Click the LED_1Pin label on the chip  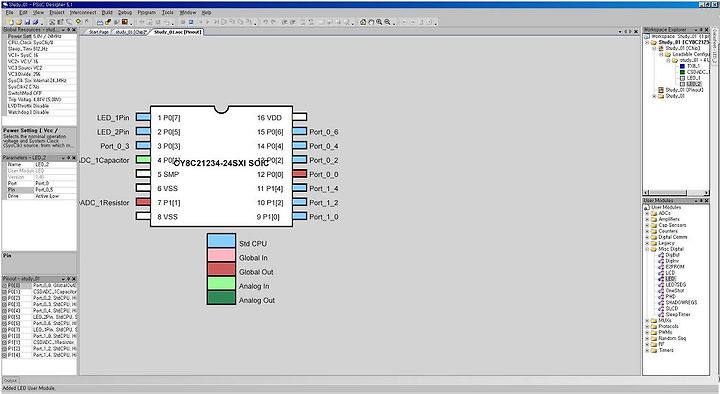[113, 118]
